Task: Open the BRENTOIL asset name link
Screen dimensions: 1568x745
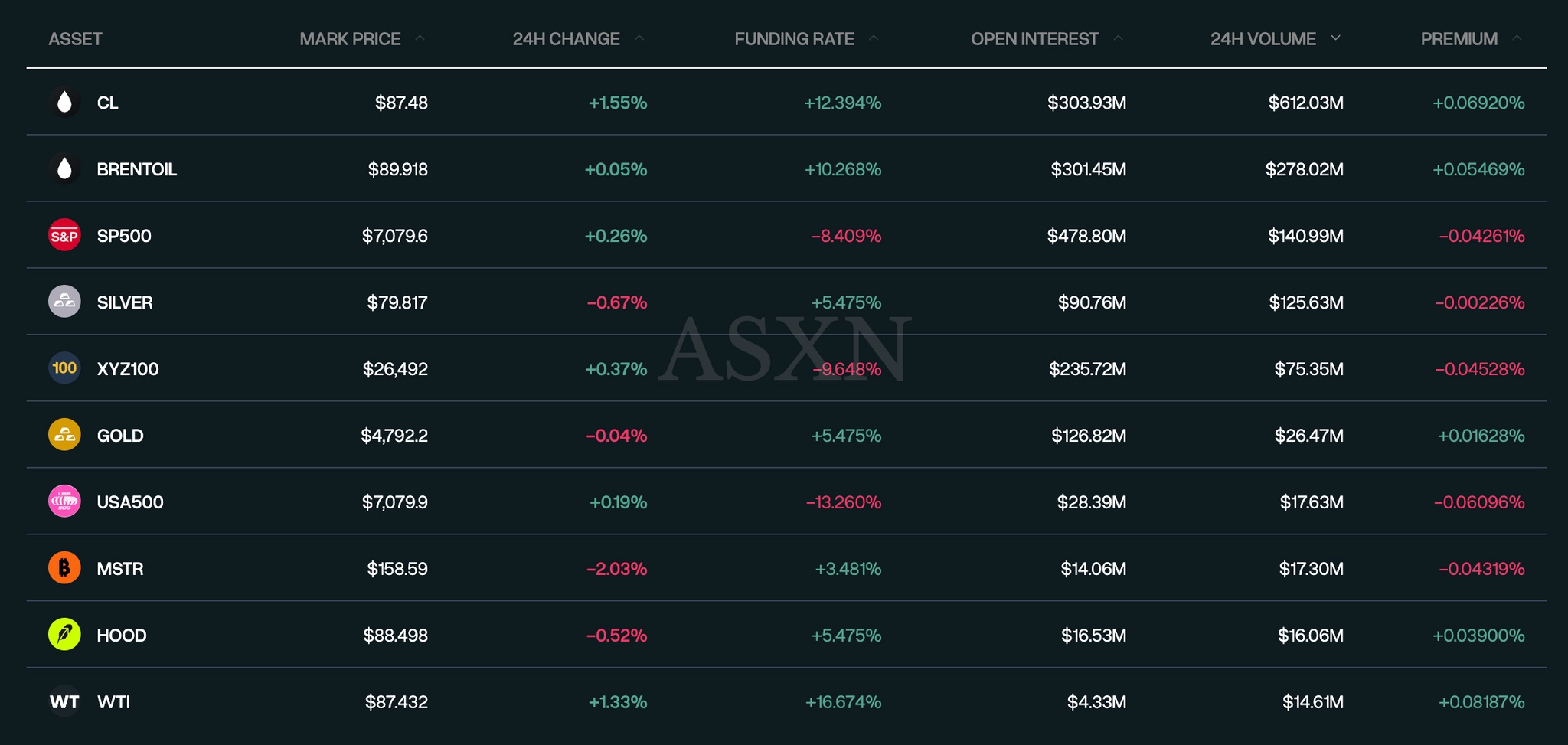Action: [x=136, y=169]
